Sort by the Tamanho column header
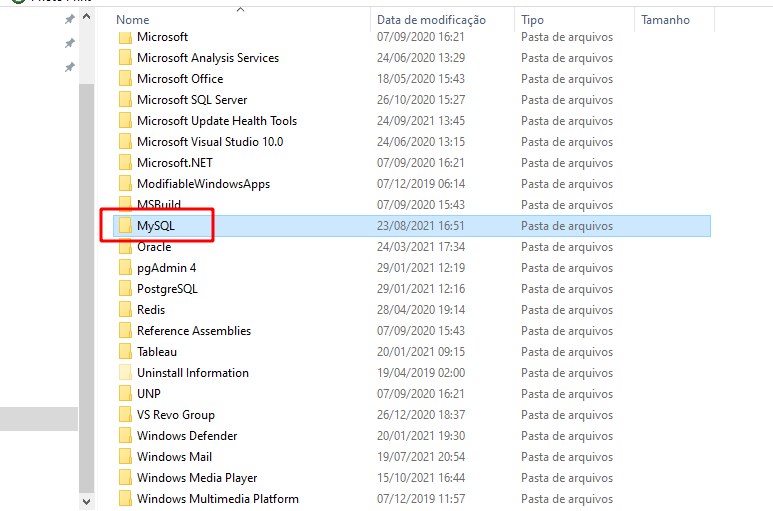Image resolution: width=773 pixels, height=511 pixels. pyautogui.click(x=665, y=20)
